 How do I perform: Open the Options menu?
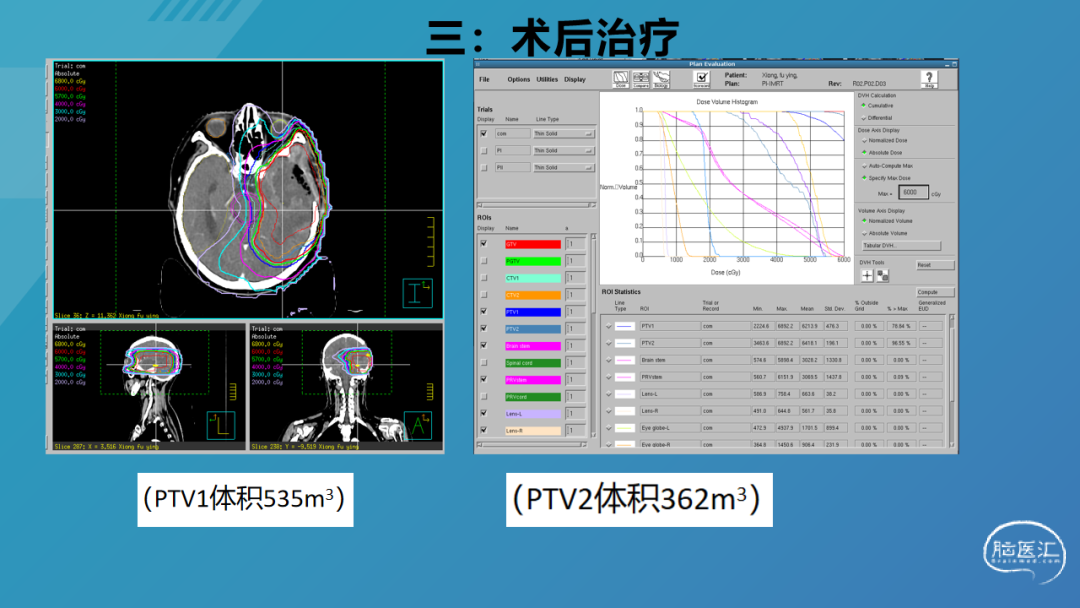click(518, 79)
